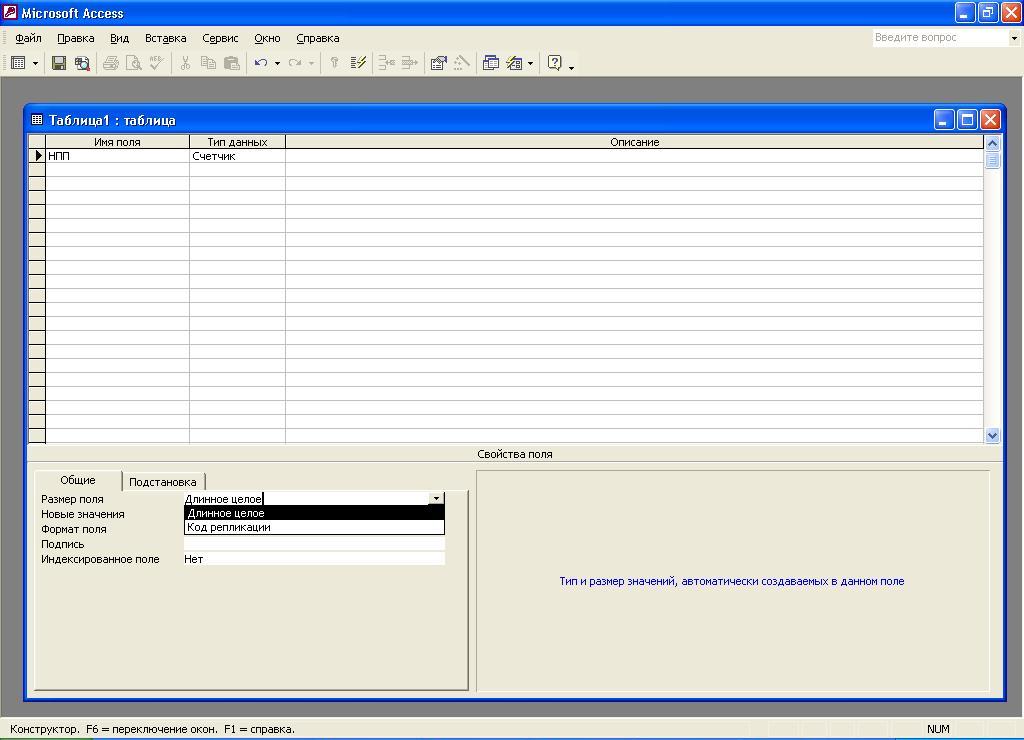Open the Properties icon
This screenshot has width=1024, height=740.
coord(439,63)
